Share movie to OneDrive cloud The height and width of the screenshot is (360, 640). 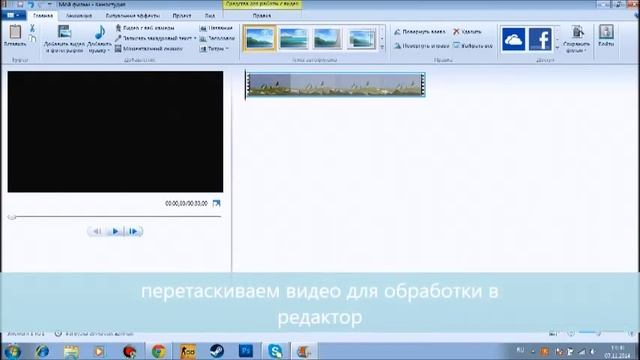(x=513, y=39)
